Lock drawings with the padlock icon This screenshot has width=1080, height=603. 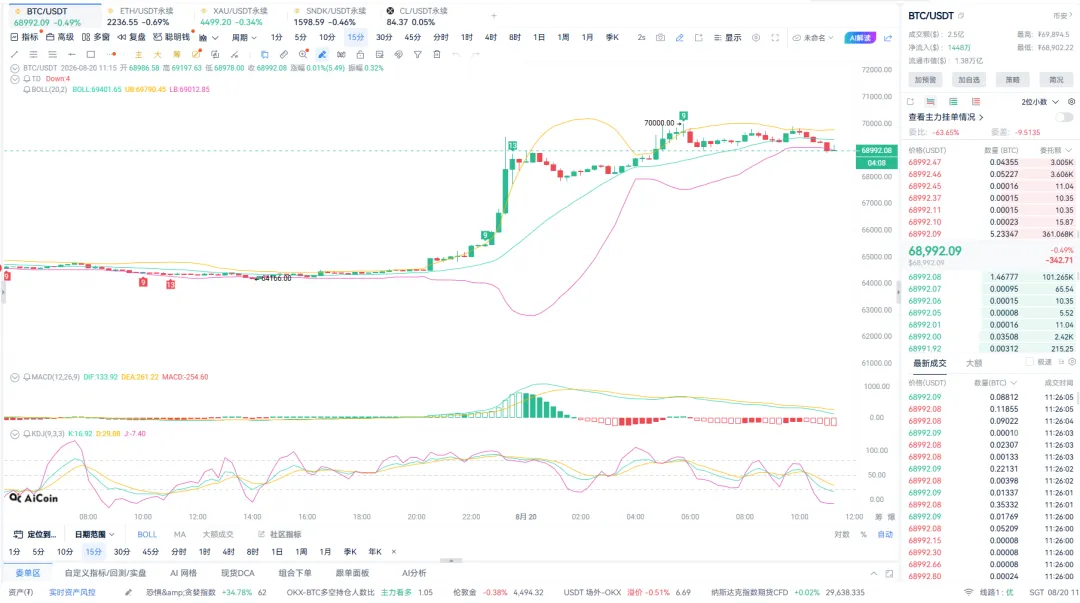[x=360, y=54]
